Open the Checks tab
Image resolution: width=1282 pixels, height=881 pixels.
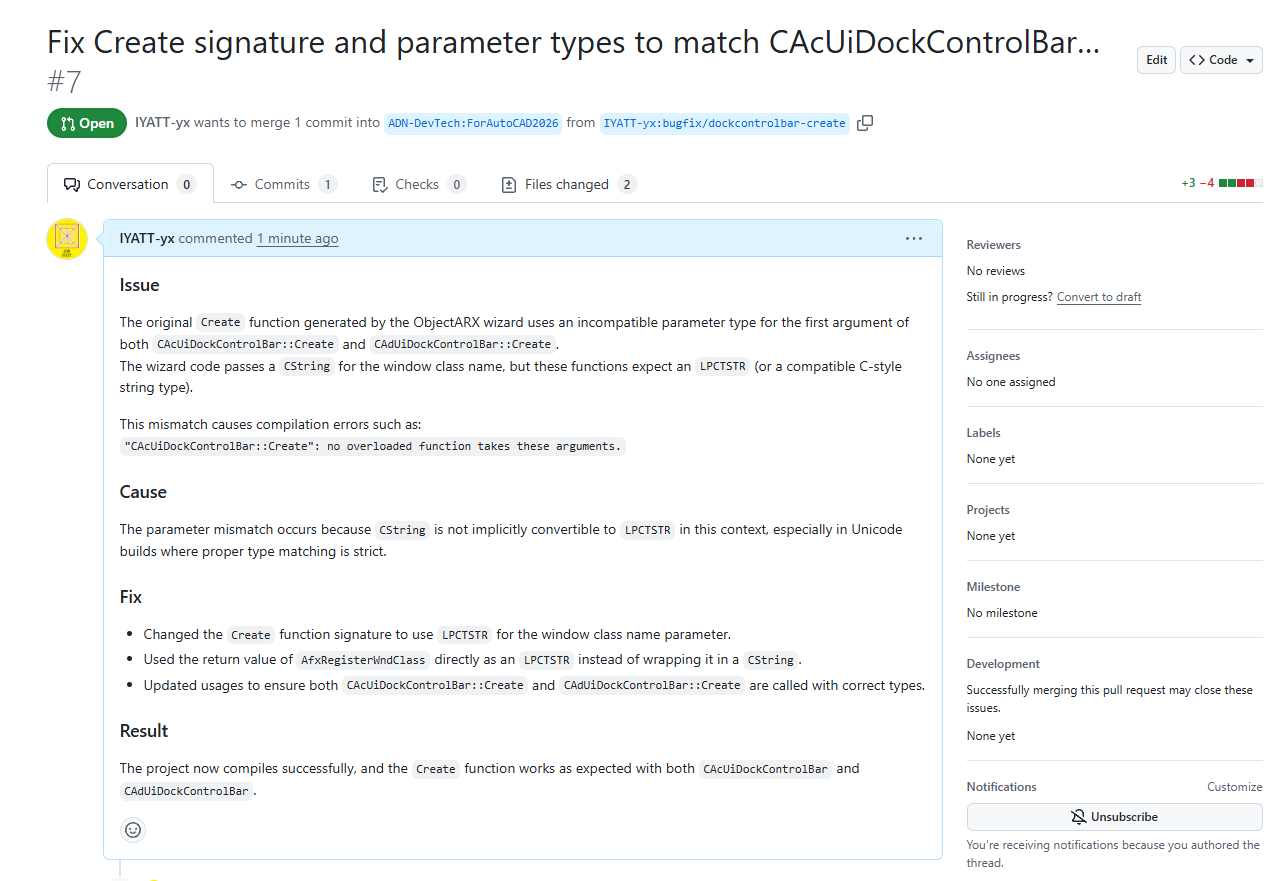[418, 184]
